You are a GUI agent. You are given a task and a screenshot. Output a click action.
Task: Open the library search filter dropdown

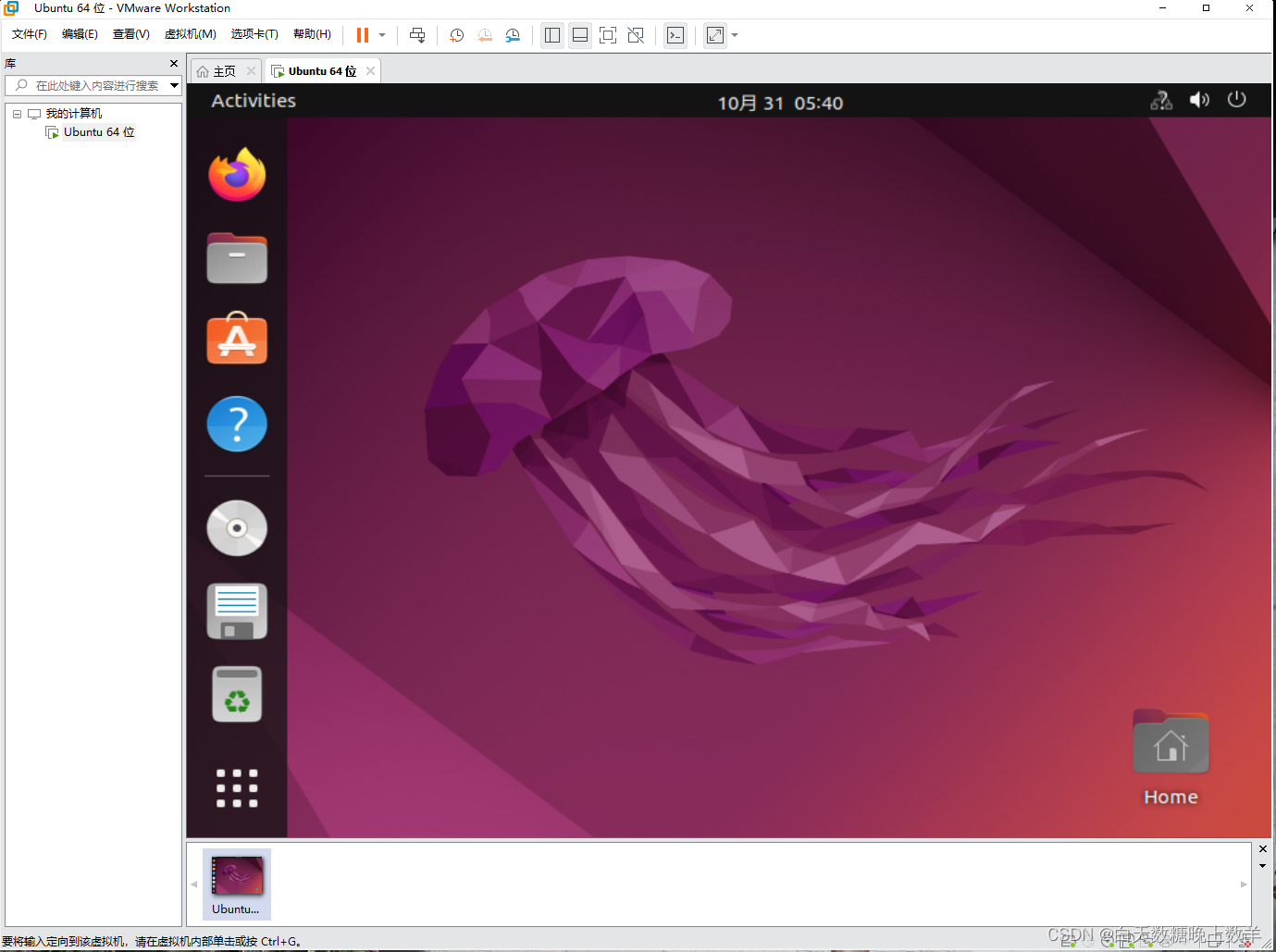174,85
